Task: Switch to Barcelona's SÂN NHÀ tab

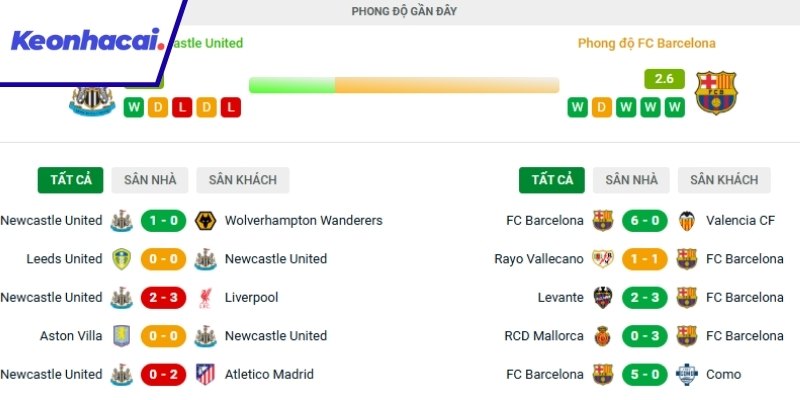Action: [x=631, y=180]
